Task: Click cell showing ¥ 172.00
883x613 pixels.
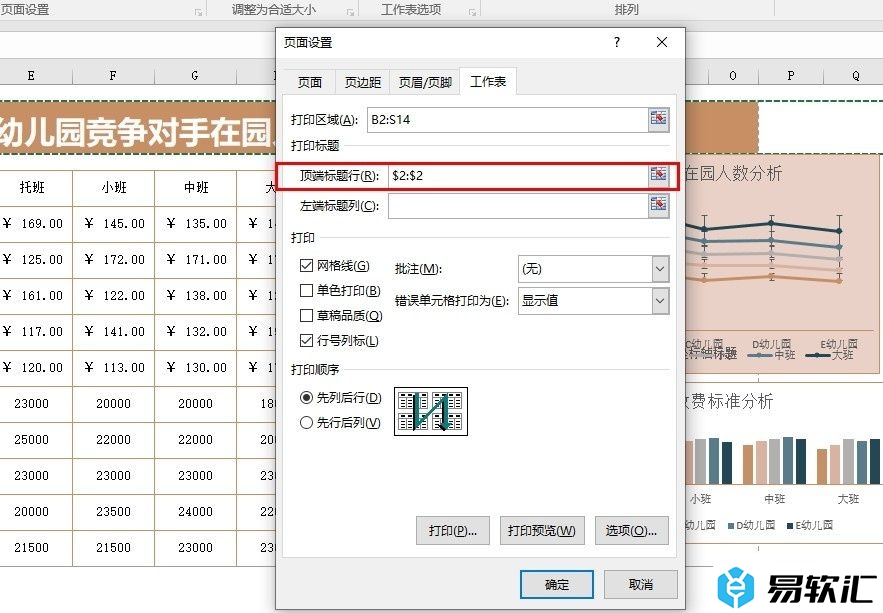Action: (113, 259)
